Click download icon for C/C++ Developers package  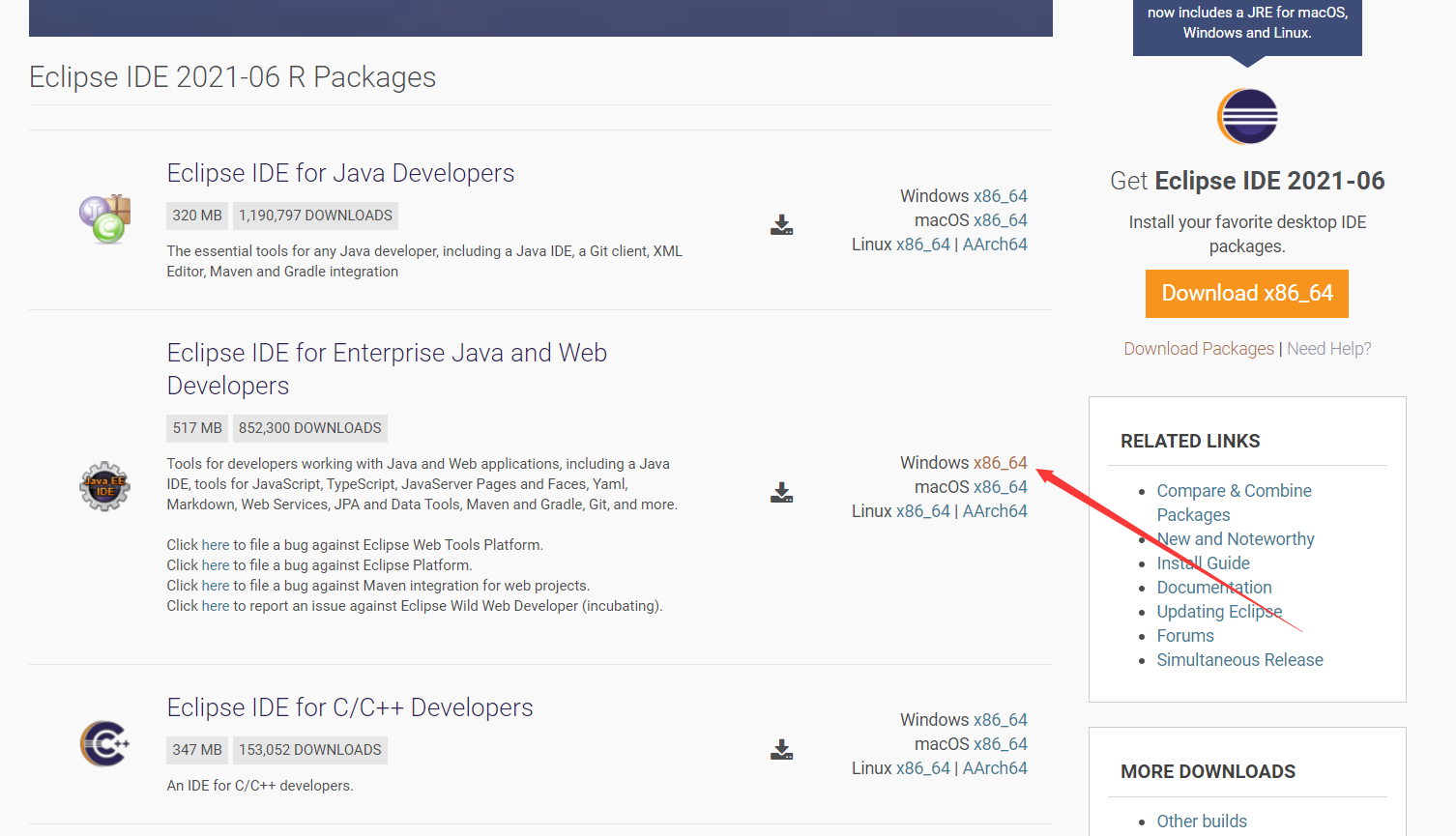point(782,750)
